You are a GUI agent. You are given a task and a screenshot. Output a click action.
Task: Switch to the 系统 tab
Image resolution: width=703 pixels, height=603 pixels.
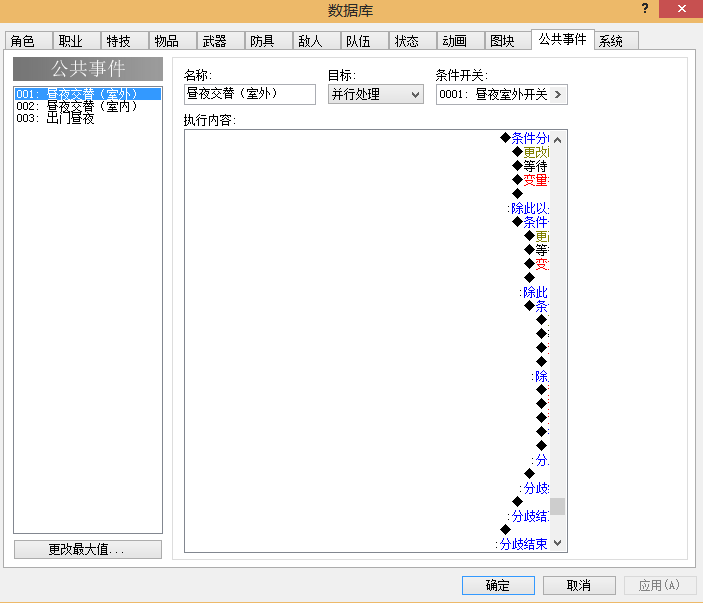(616, 41)
